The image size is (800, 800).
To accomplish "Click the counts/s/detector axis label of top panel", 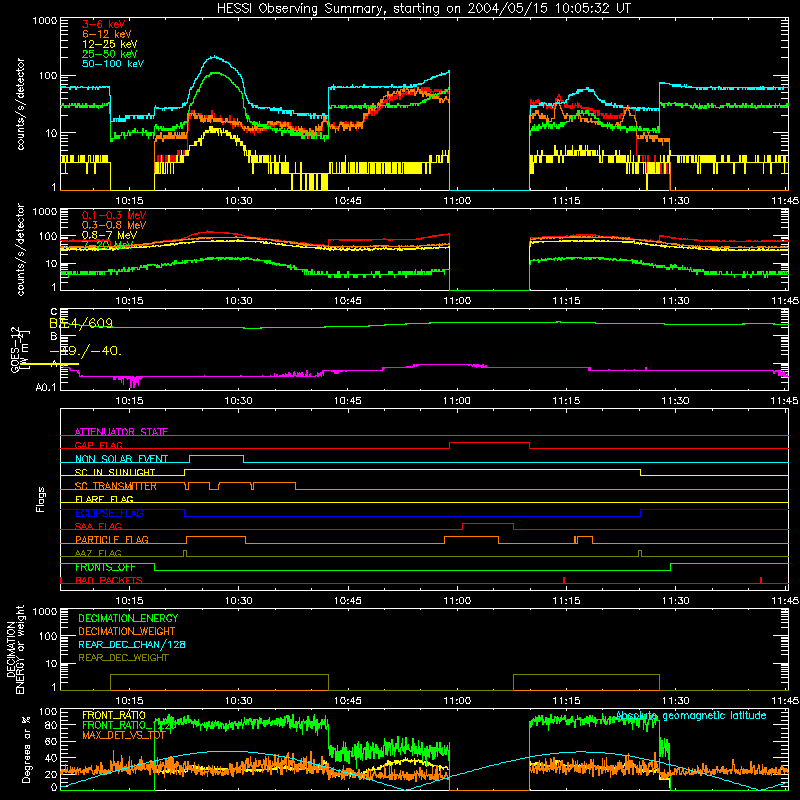I will (x=20, y=104).
